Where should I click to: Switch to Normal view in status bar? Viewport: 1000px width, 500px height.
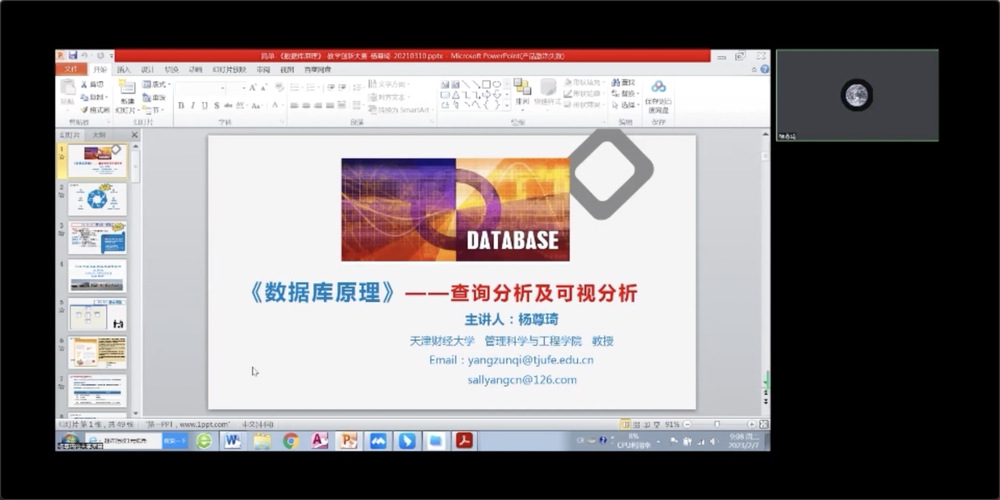tap(626, 424)
